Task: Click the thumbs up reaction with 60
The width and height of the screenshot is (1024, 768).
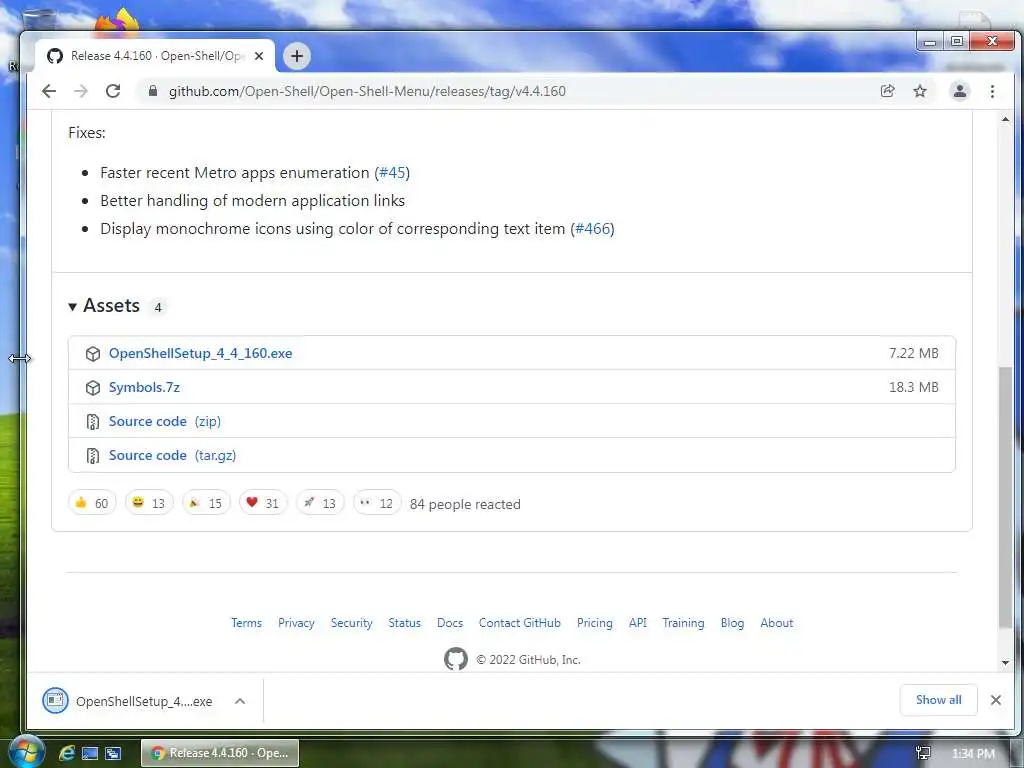Action: click(92, 503)
